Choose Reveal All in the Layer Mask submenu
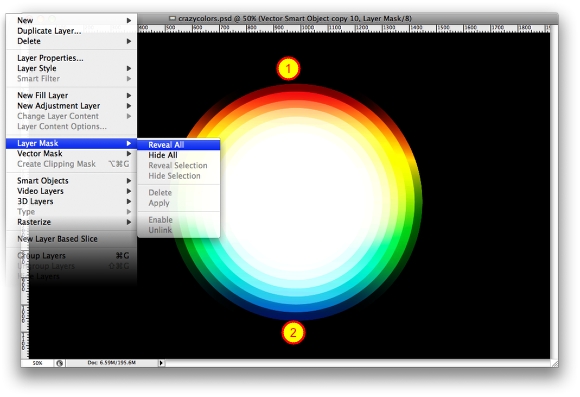This screenshot has width=580, height=397. click(x=179, y=145)
